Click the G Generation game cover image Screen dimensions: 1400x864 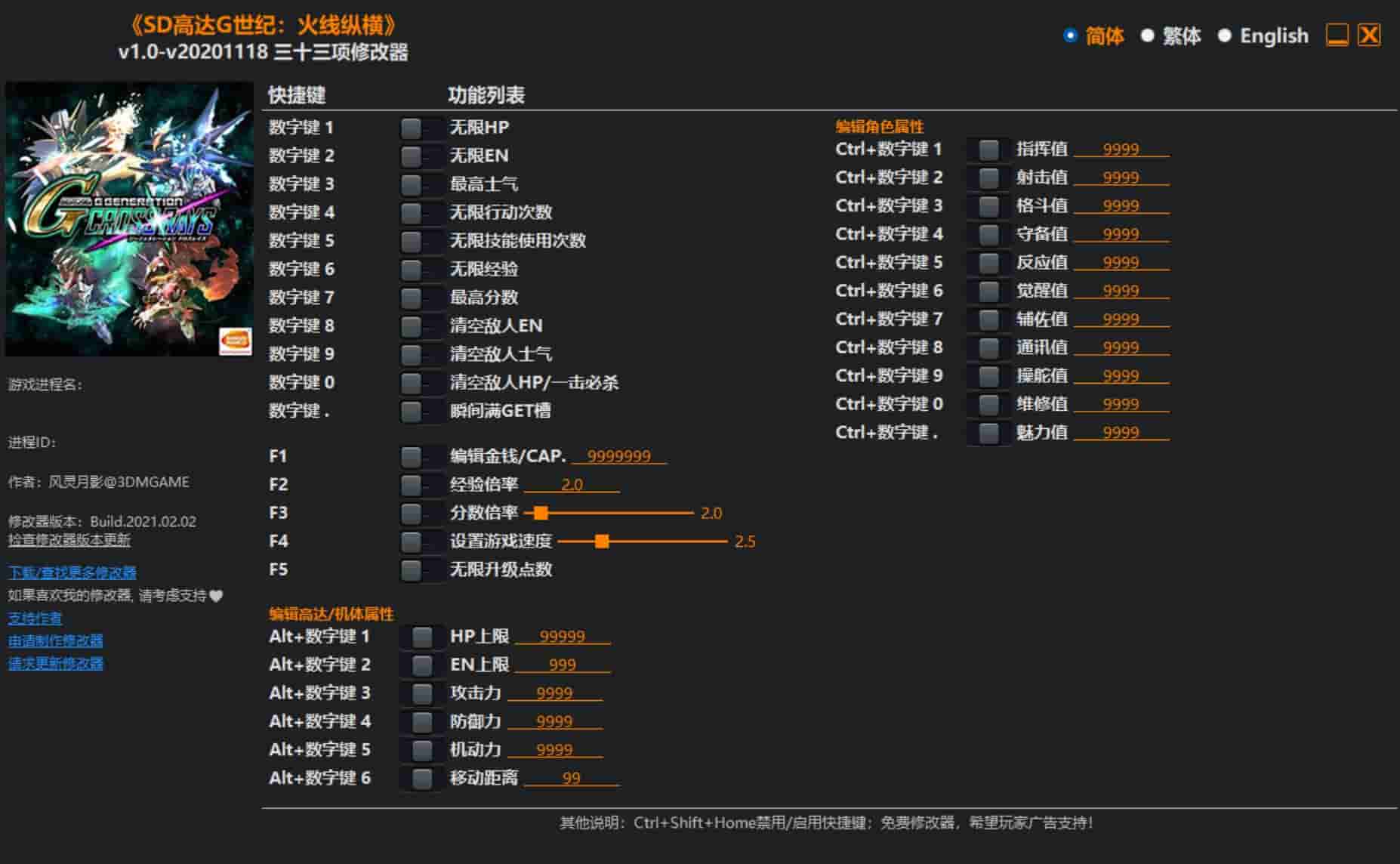128,223
